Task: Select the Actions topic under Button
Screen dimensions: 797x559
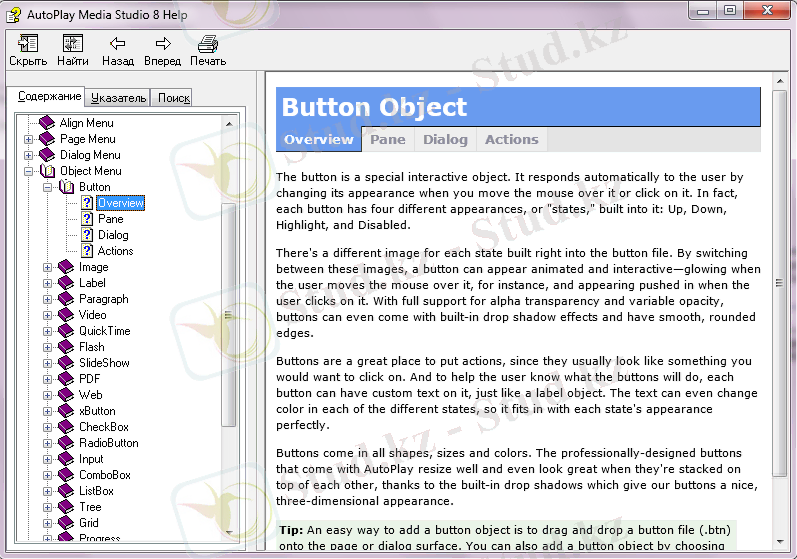Action: click(115, 251)
